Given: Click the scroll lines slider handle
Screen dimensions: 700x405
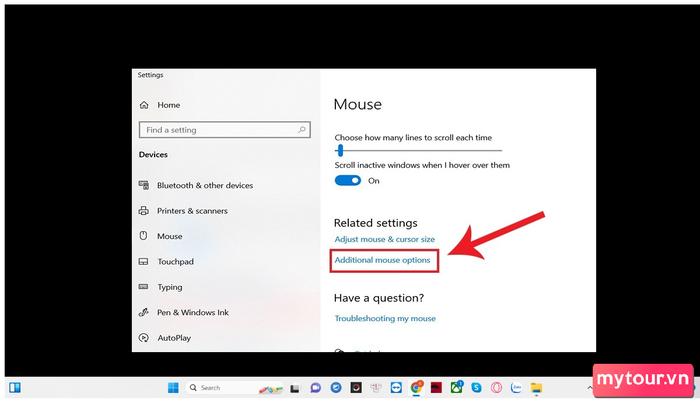Looking at the screenshot, I should (340, 150).
